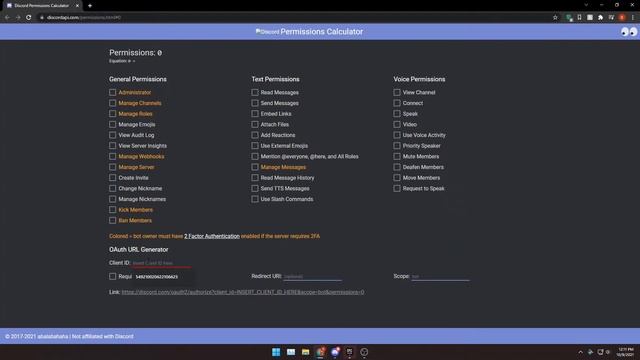
Task: Check the Manage Server checkbox
Action: coord(112,167)
